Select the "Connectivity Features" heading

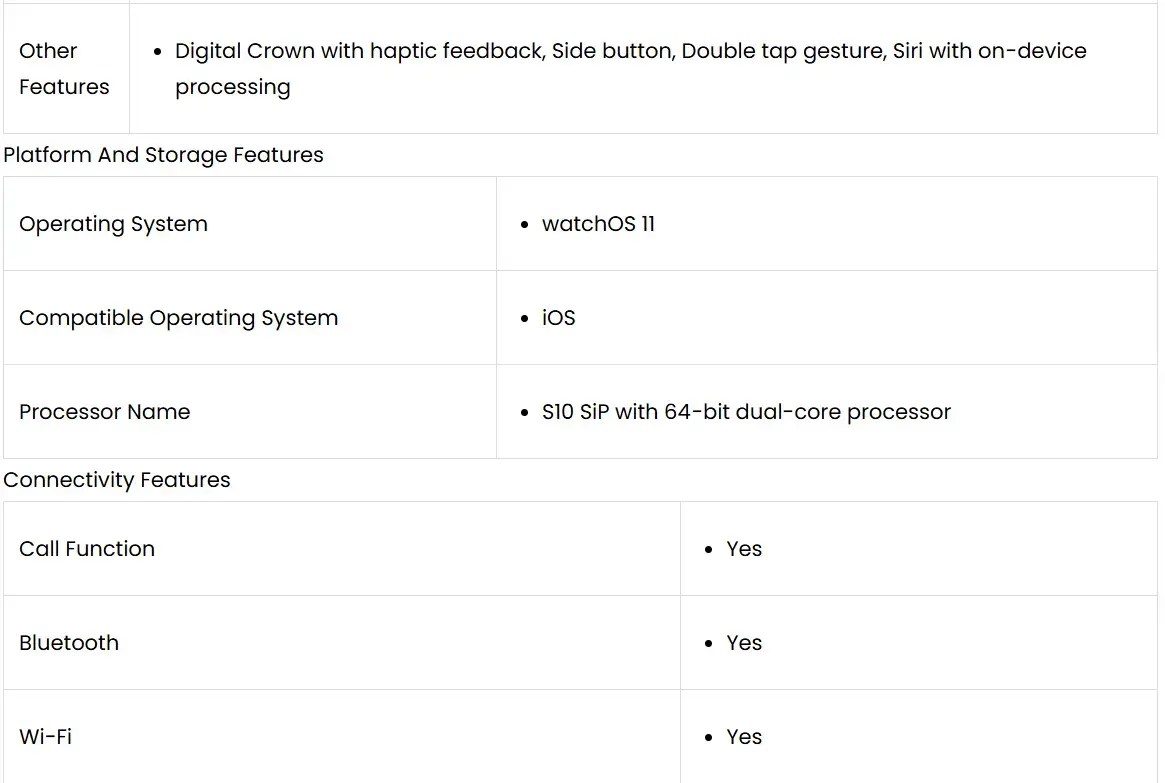point(117,480)
